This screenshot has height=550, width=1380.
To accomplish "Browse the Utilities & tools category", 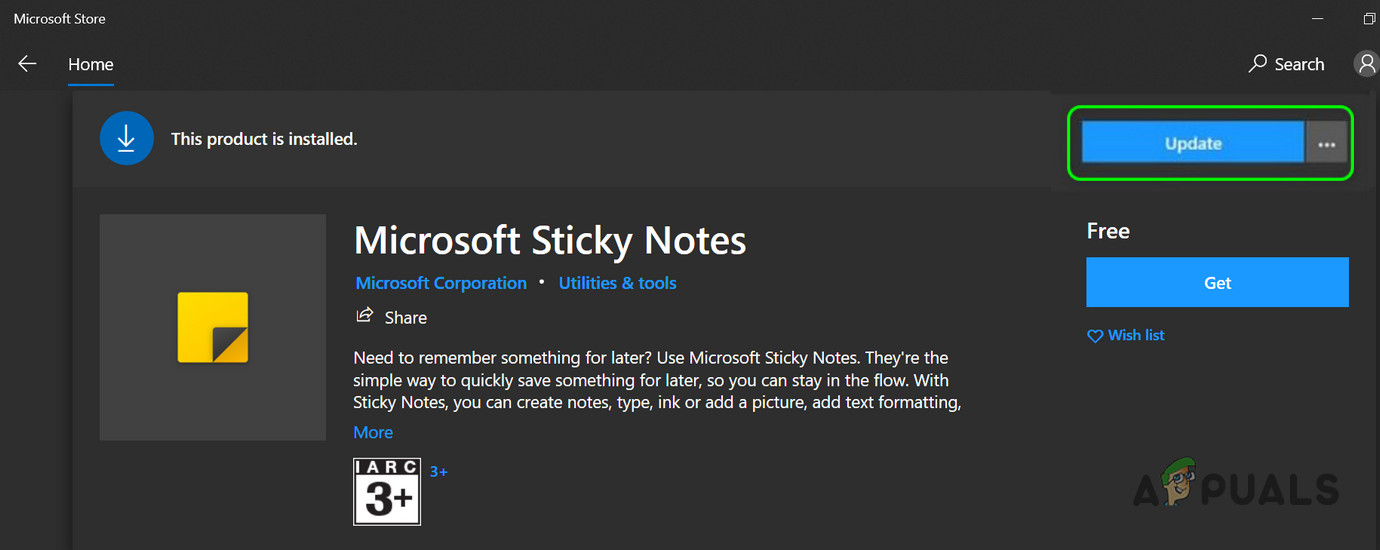I will (617, 283).
